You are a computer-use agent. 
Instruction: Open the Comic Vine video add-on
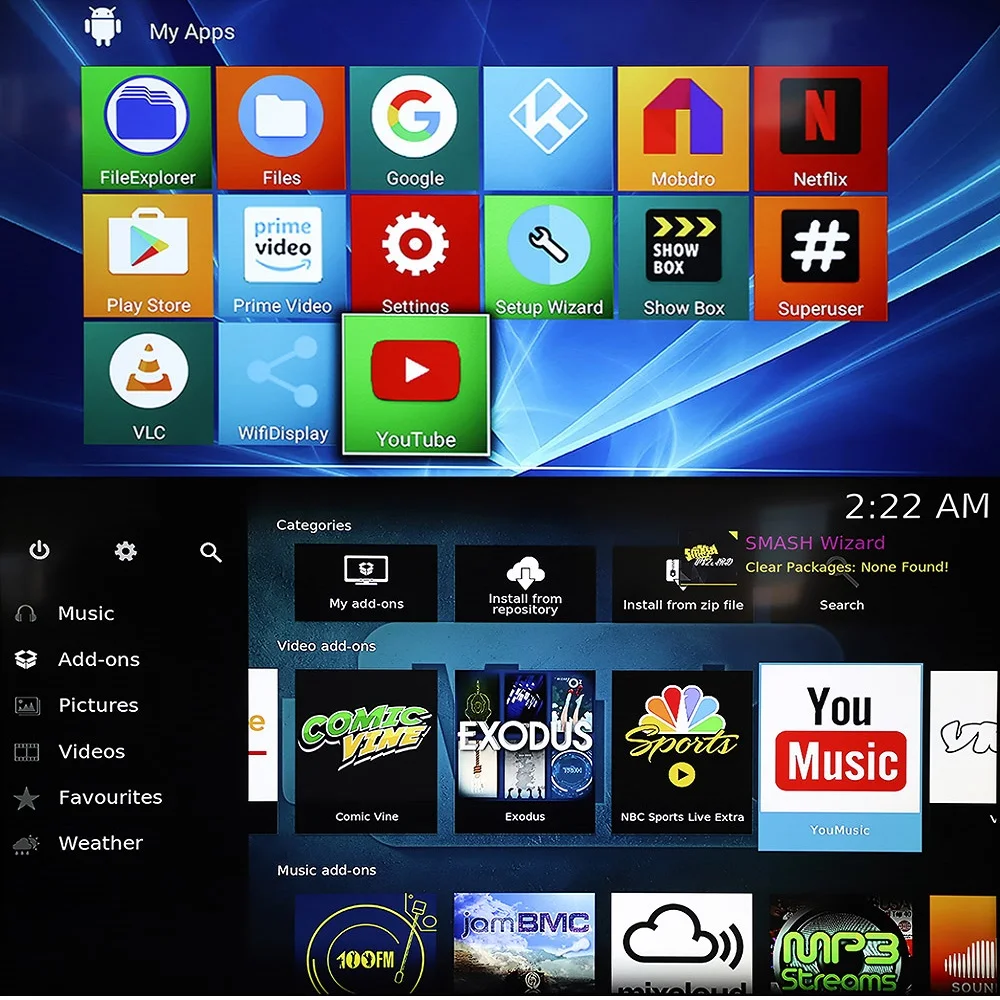(366, 751)
